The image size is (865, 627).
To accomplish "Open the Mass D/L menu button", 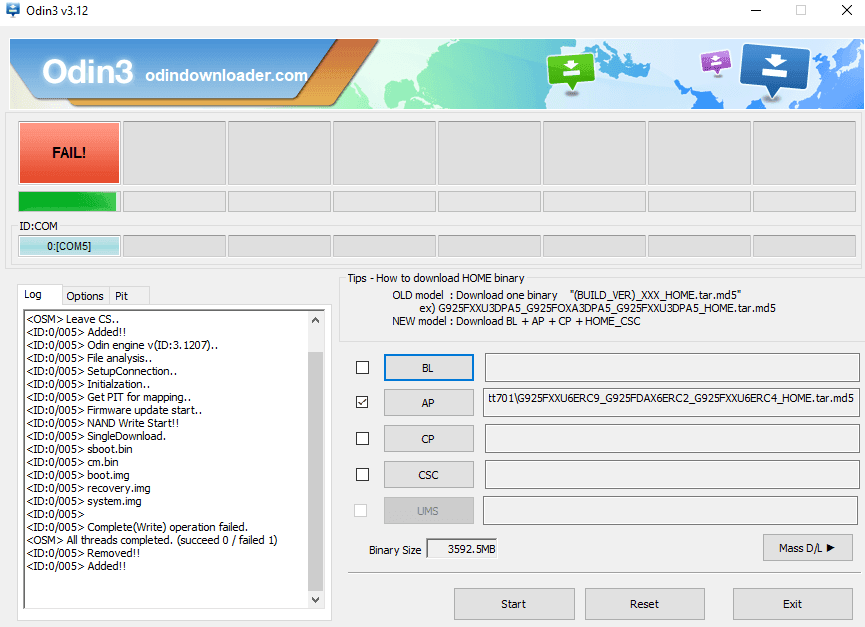I will click(808, 548).
